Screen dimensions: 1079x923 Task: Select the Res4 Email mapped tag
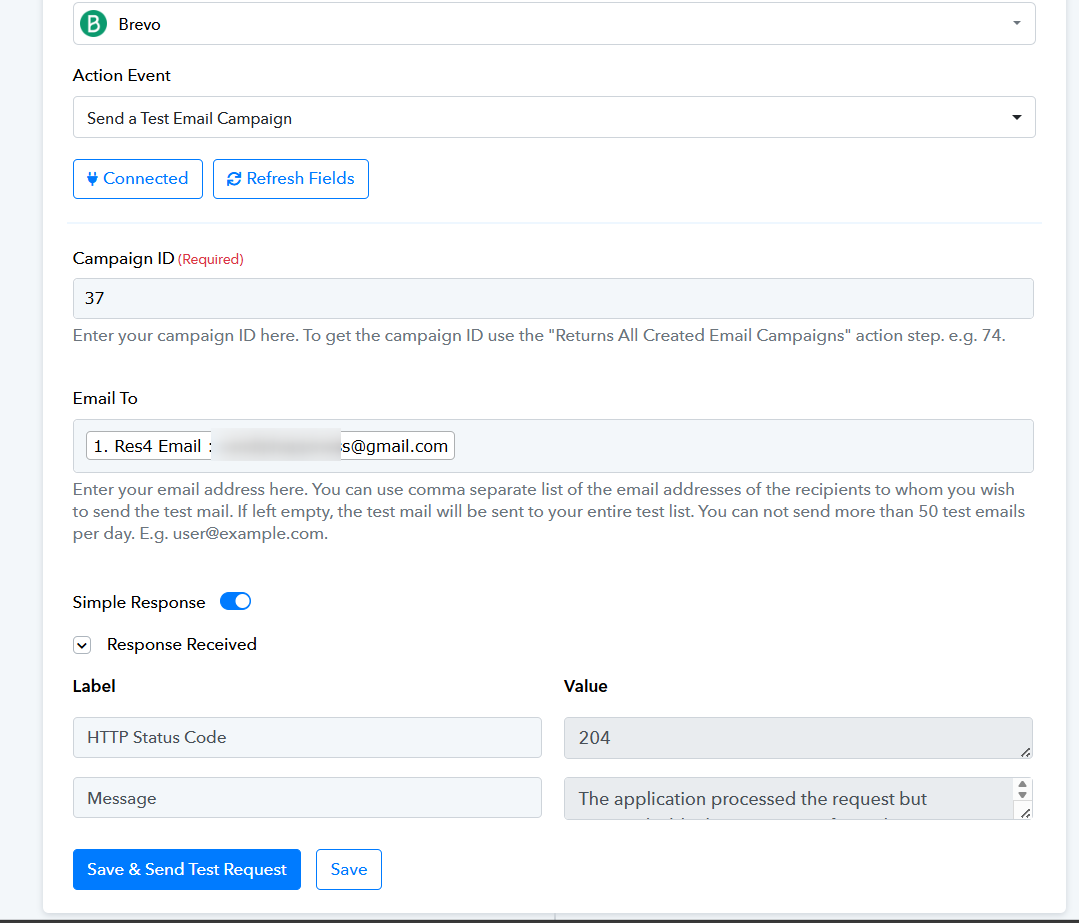270,446
